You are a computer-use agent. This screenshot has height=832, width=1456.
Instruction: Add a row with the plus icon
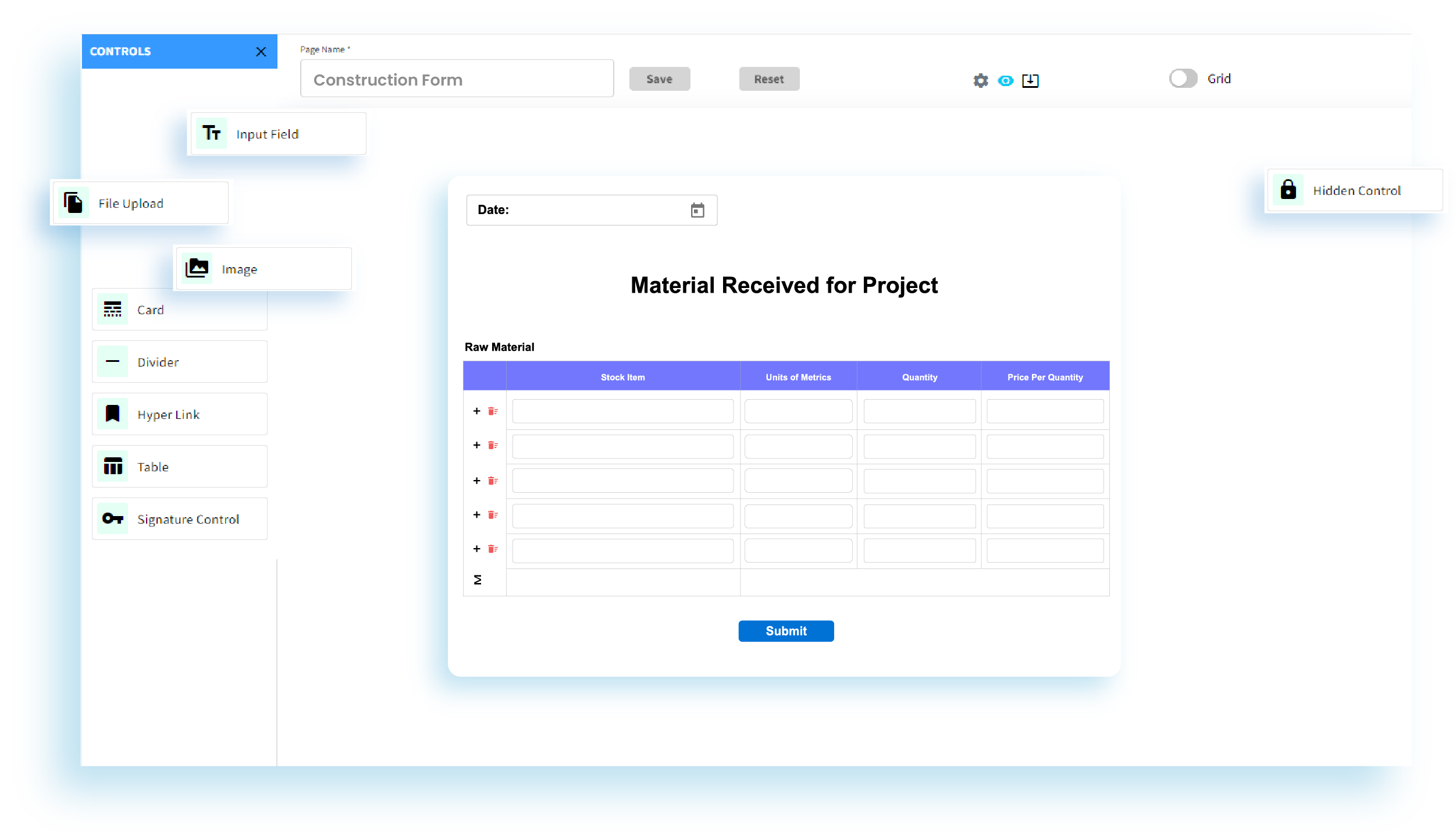(476, 411)
